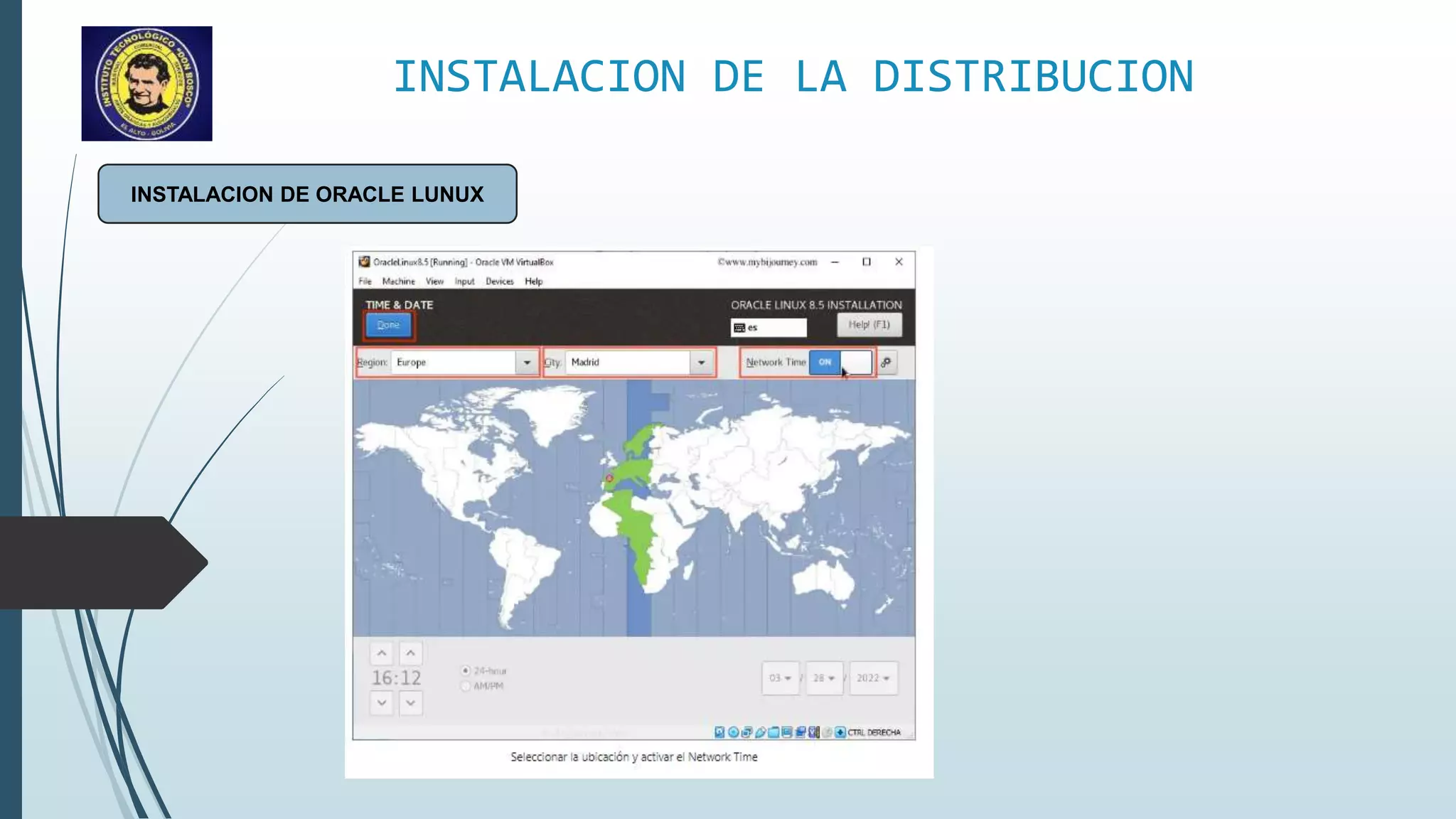Viewport: 1456px width, 819px height.
Task: Decrease the minutes with down arrow
Action: (x=411, y=703)
